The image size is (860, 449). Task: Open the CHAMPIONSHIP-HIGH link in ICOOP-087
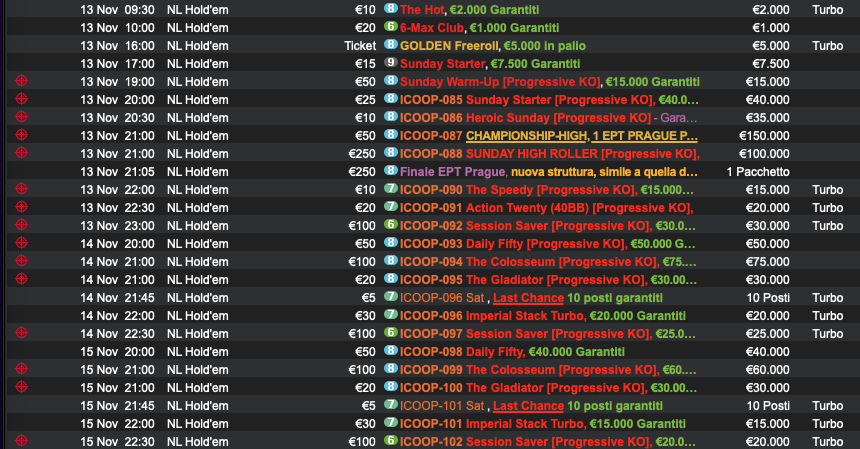[527, 136]
